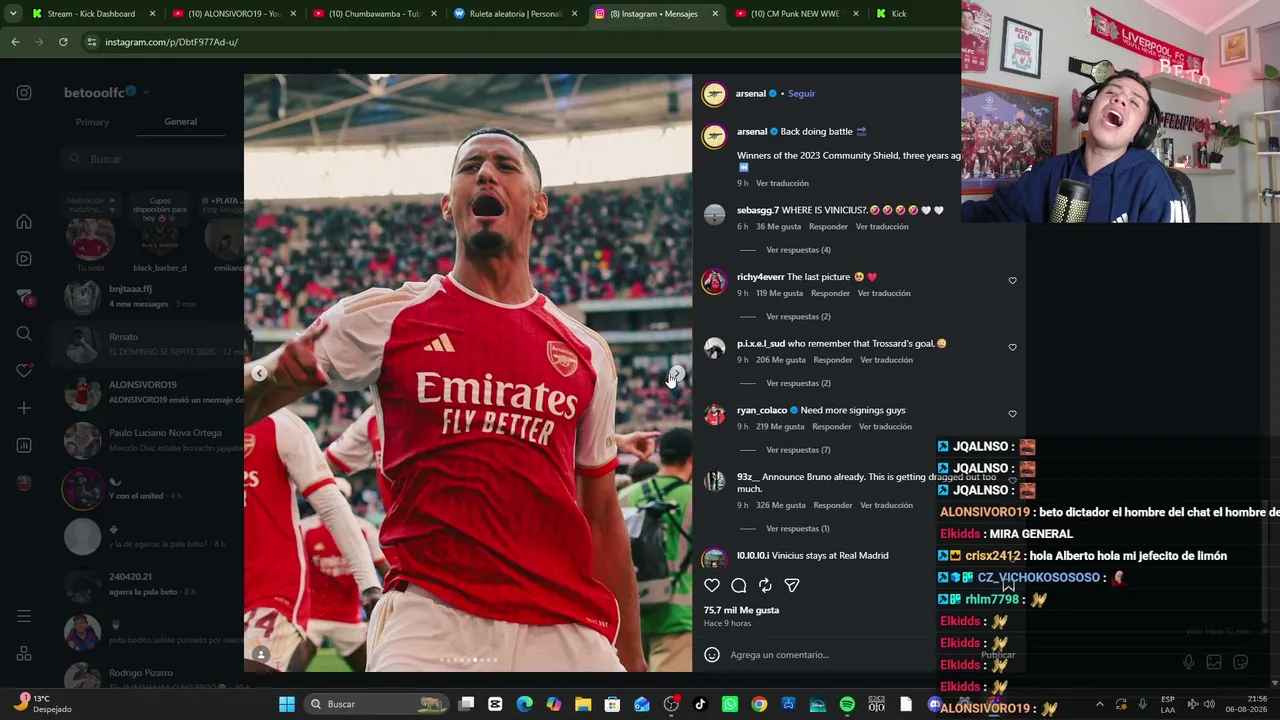The image size is (1280, 720).
Task: Go back in the browser
Action: point(15,42)
